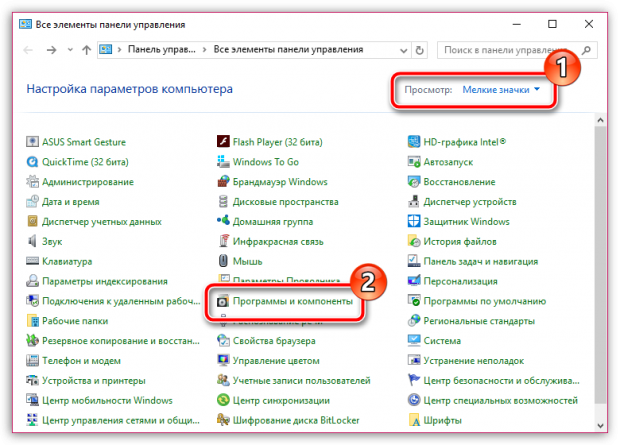The image size is (620, 445).
Task: Open Программы по умолчанию link
Action: point(484,301)
